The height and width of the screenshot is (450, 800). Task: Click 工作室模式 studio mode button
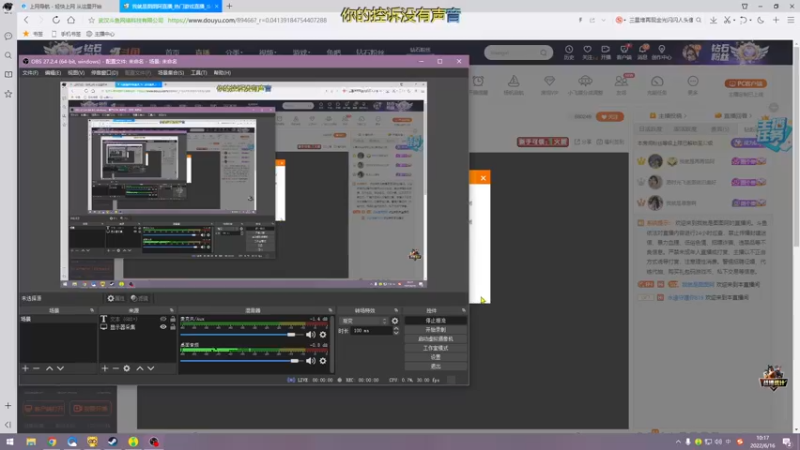435,348
